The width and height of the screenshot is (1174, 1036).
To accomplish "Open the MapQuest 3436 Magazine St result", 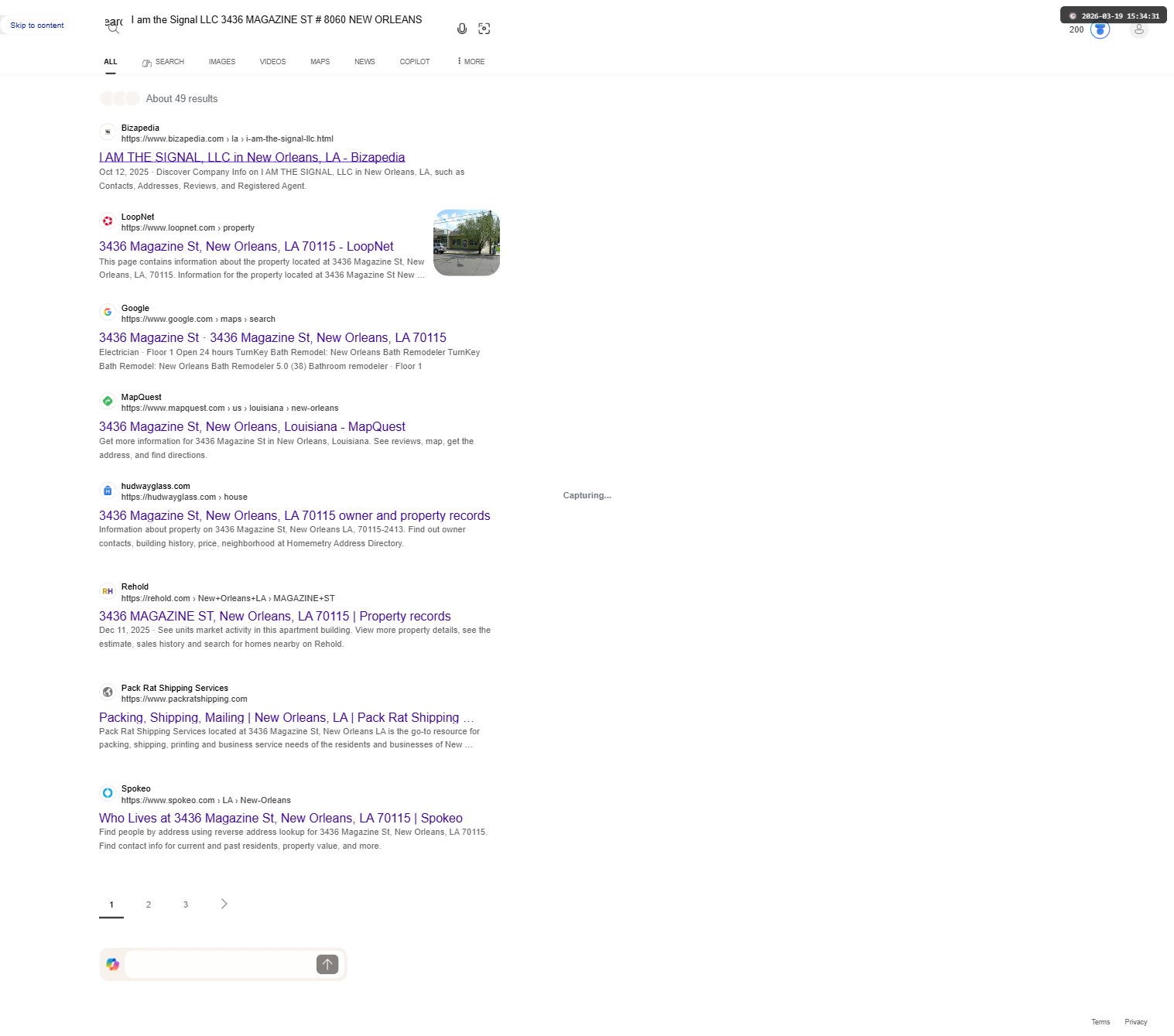I will [252, 426].
